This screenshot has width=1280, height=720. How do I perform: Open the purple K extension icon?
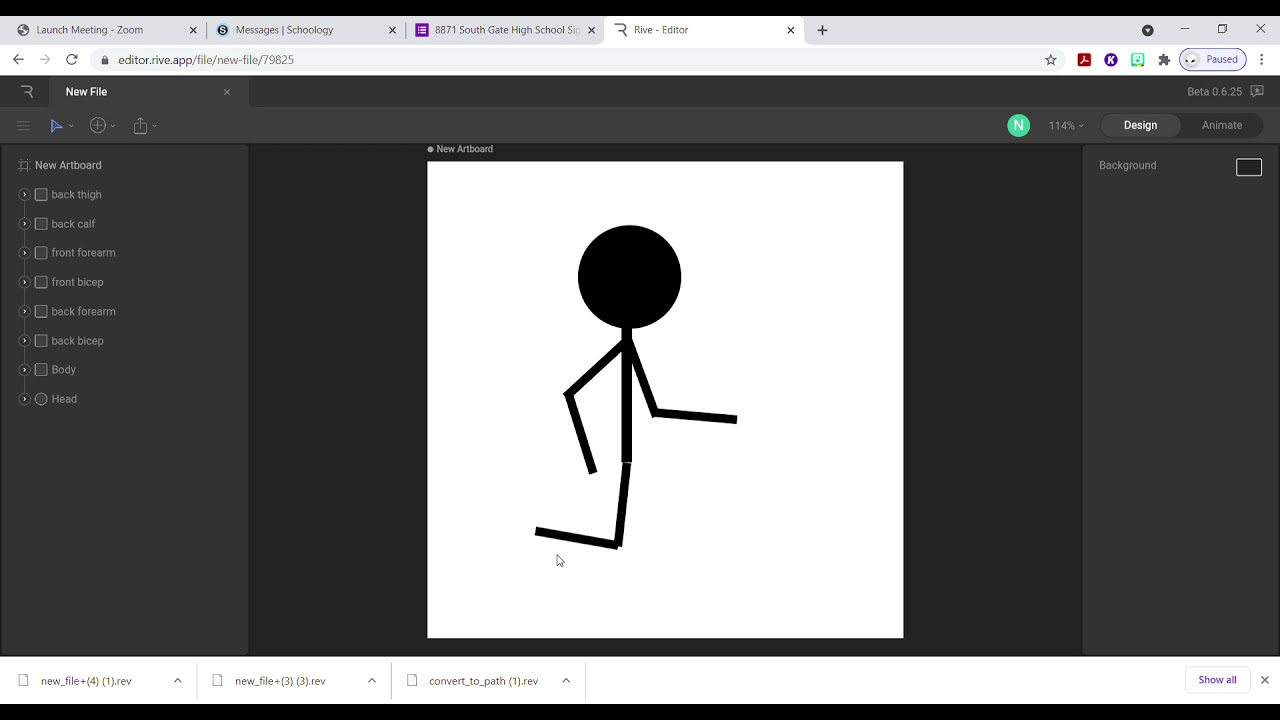(x=1111, y=60)
